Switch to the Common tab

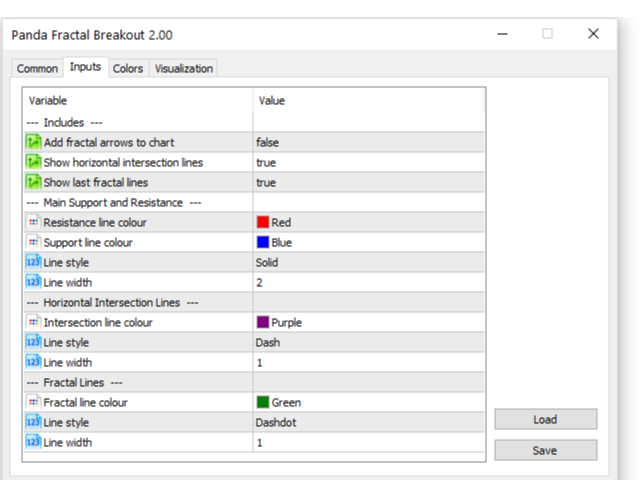[37, 68]
